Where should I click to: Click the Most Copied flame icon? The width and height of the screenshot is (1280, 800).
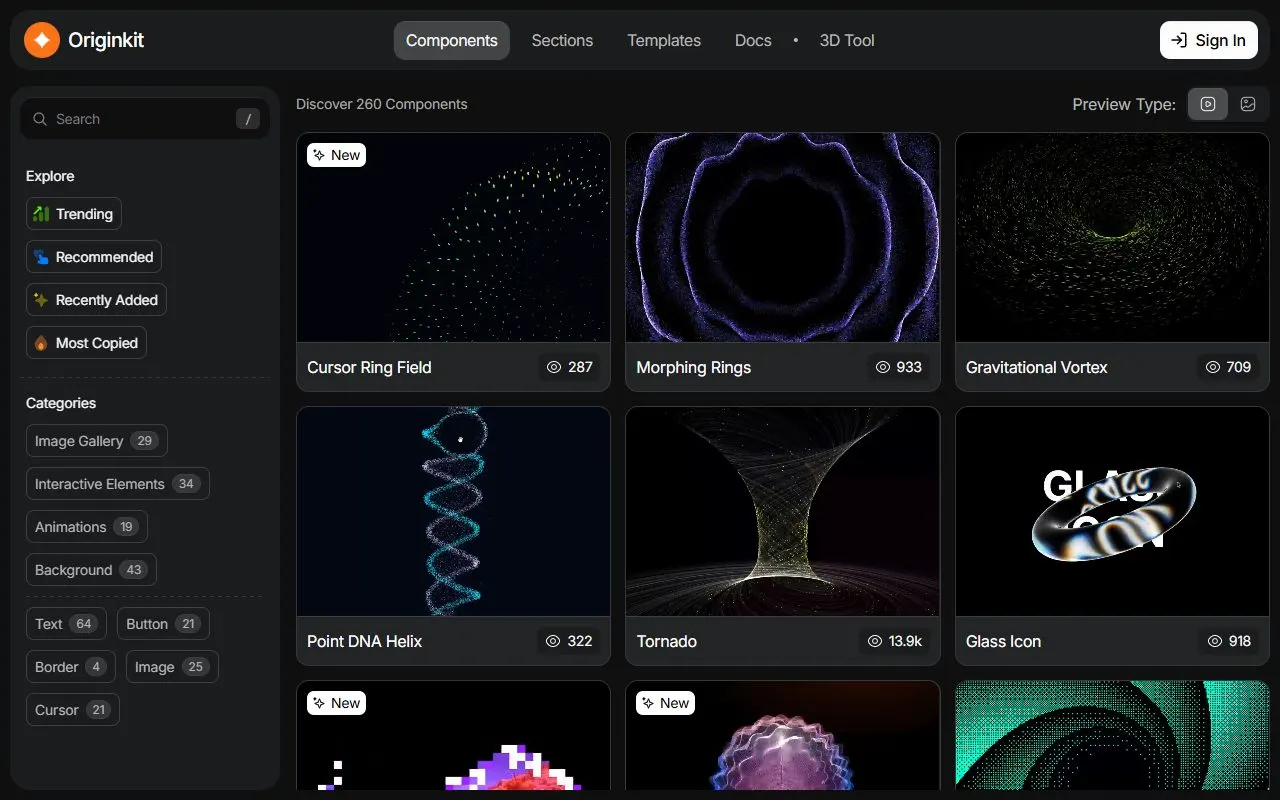pos(41,343)
